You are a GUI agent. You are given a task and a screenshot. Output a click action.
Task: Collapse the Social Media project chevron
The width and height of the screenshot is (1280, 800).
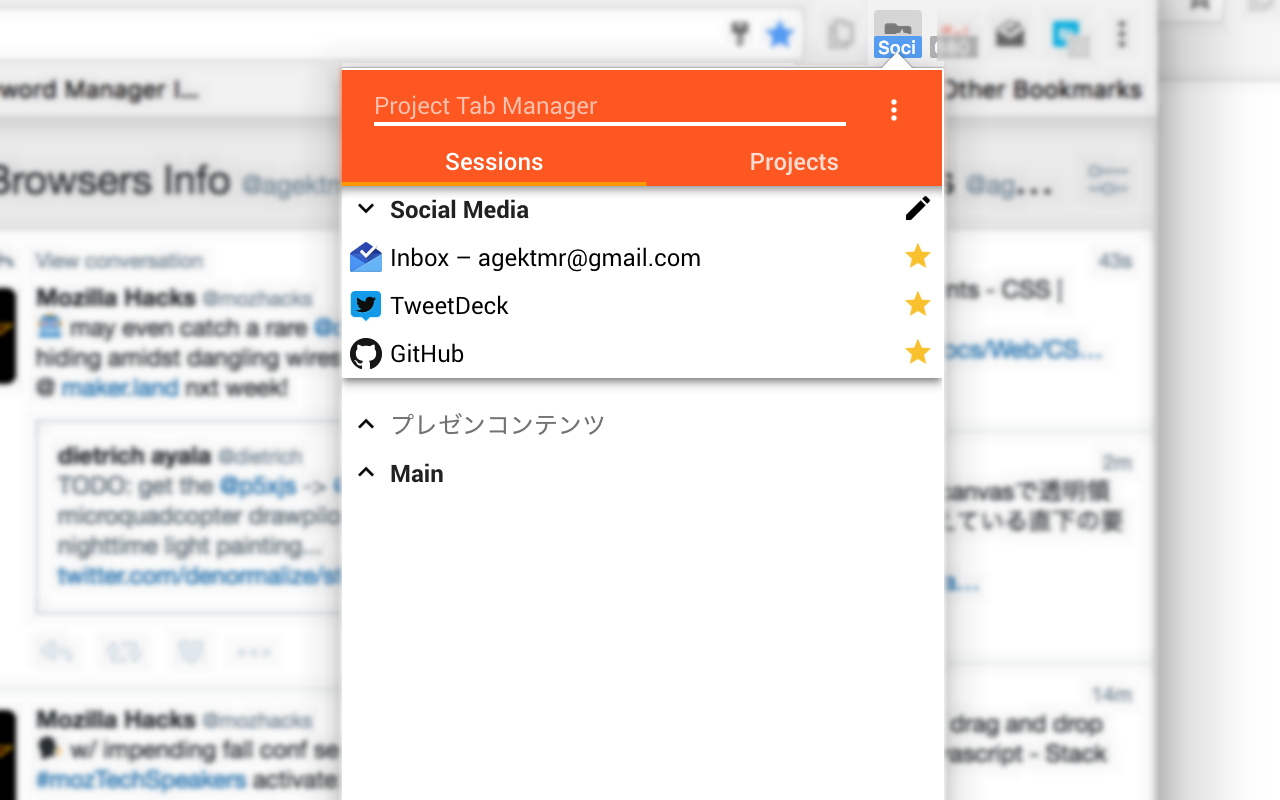click(366, 209)
